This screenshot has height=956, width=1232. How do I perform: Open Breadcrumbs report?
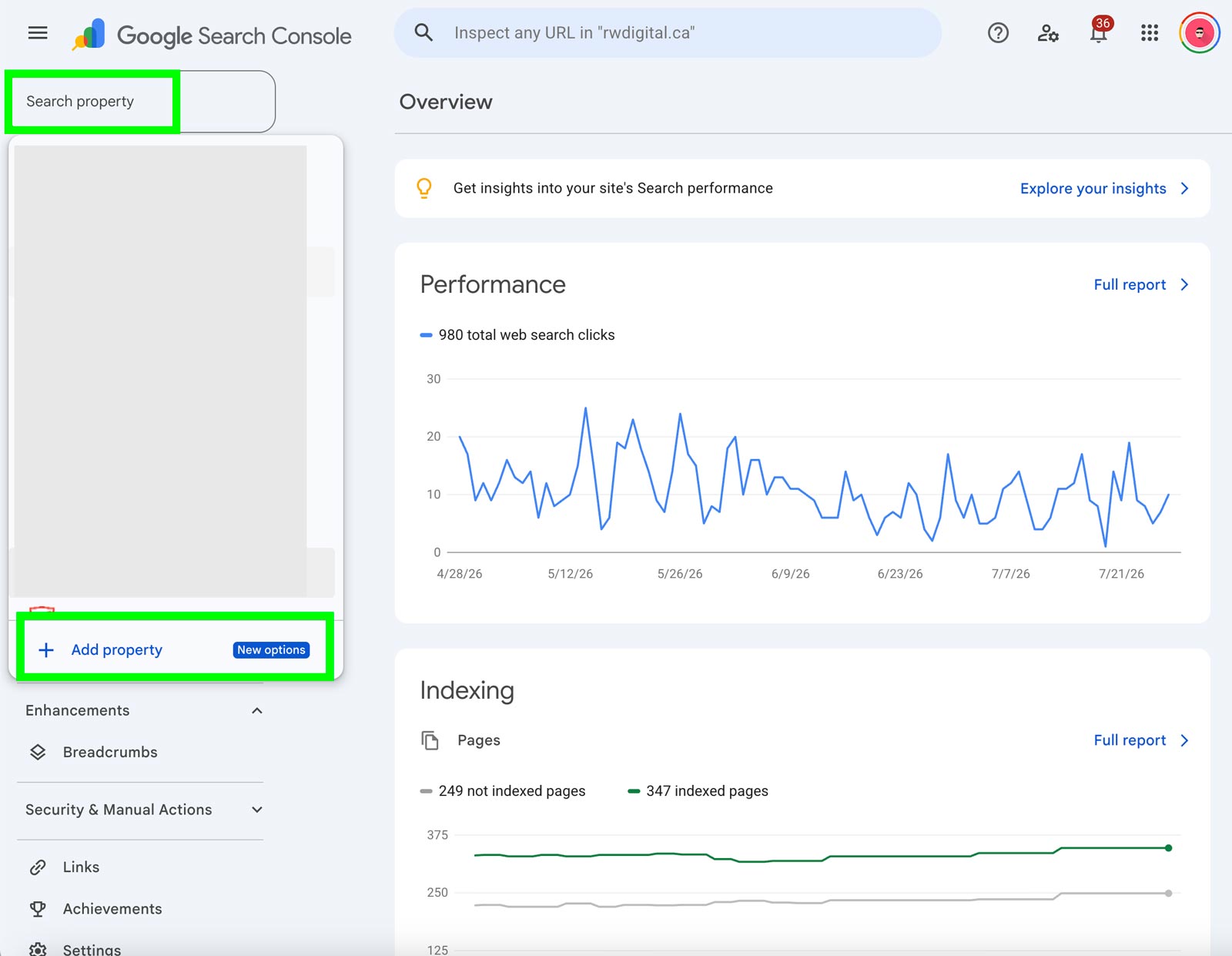pyautogui.click(x=110, y=752)
